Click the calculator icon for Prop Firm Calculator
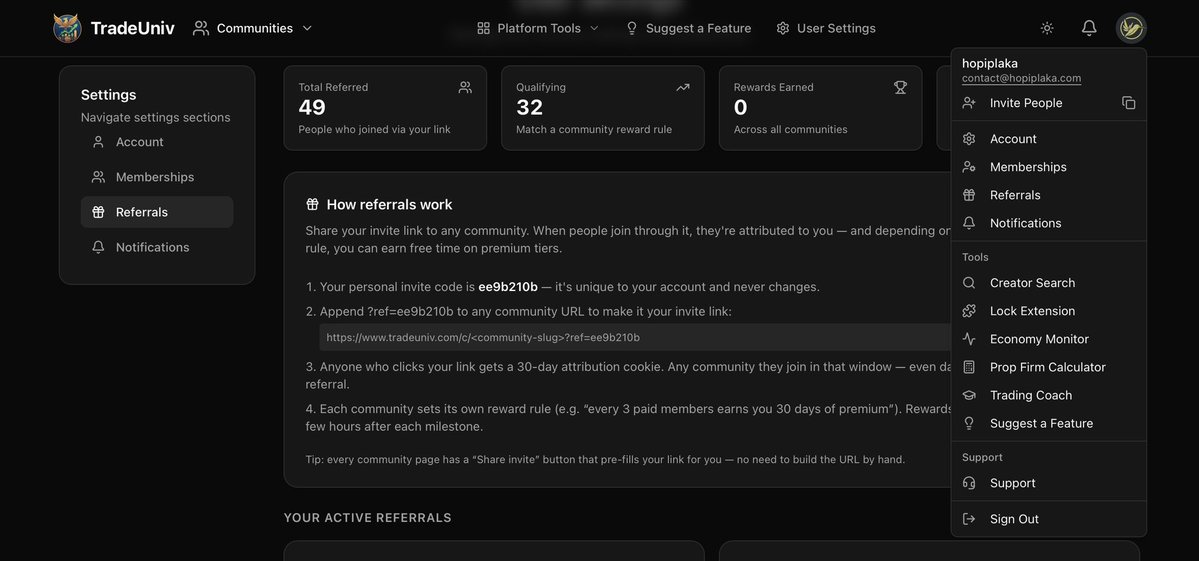1199x561 pixels. [969, 368]
